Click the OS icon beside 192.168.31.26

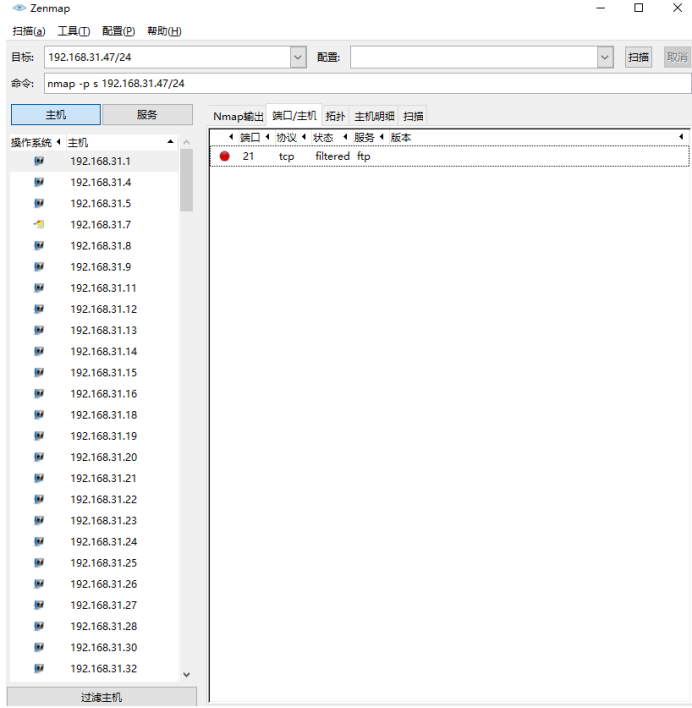click(x=39, y=584)
